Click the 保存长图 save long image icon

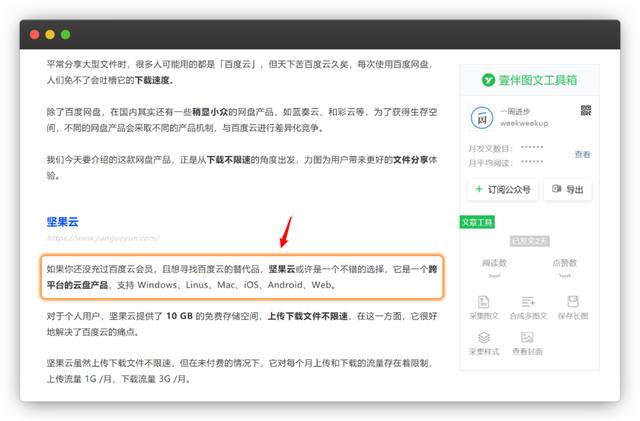tap(573, 301)
